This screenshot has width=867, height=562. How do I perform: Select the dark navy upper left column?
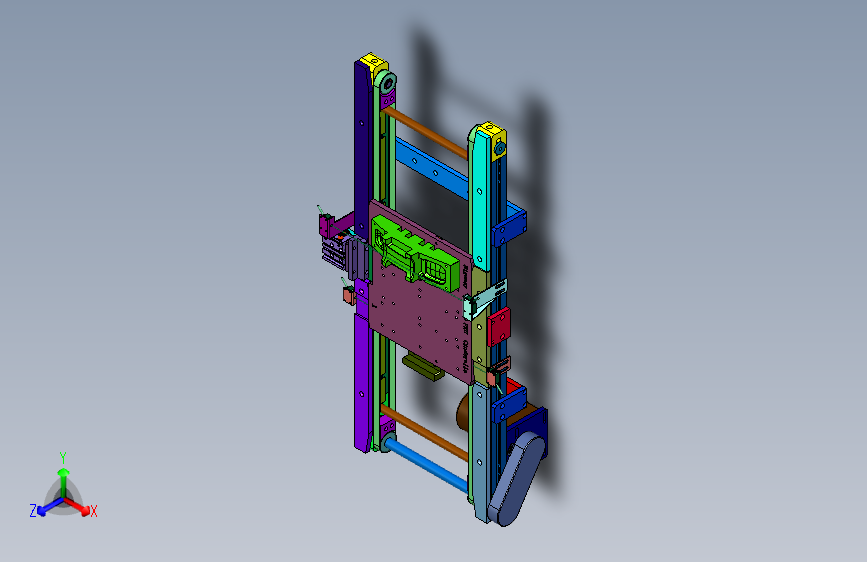pos(363,149)
